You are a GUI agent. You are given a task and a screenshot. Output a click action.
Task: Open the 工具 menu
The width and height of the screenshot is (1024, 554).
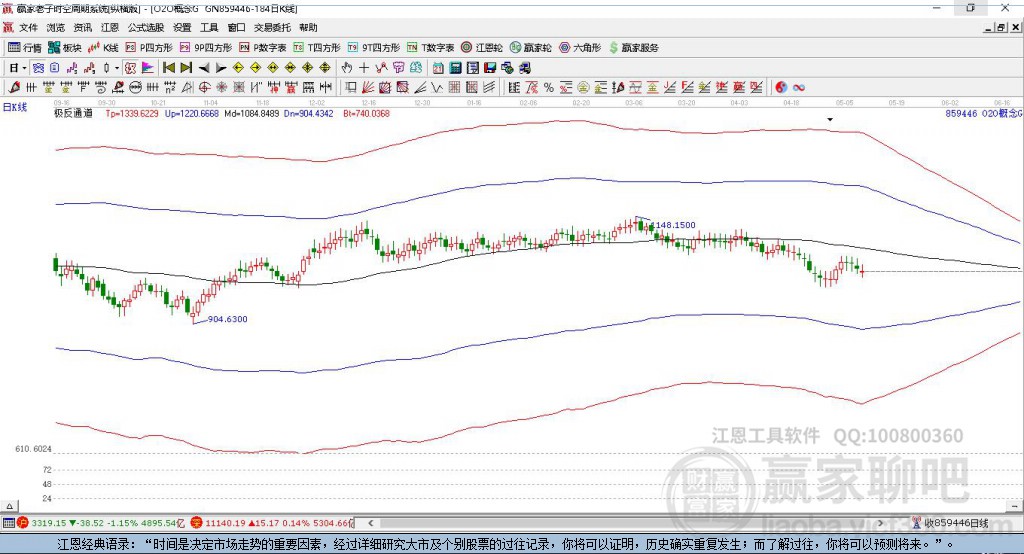coord(209,27)
